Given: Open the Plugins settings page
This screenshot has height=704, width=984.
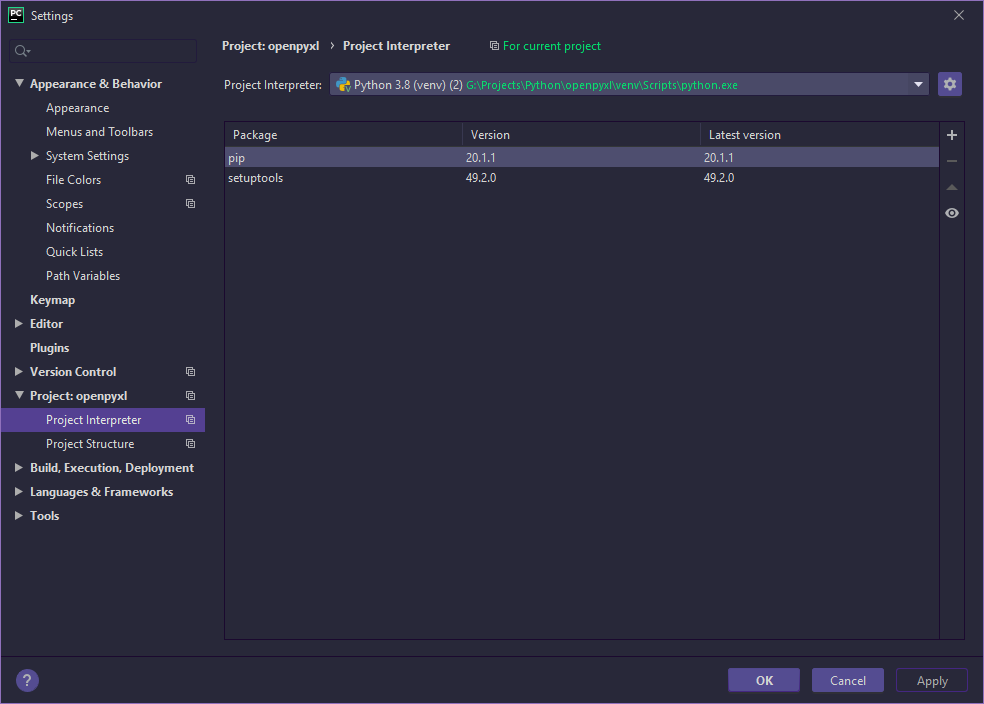Looking at the screenshot, I should pos(50,348).
